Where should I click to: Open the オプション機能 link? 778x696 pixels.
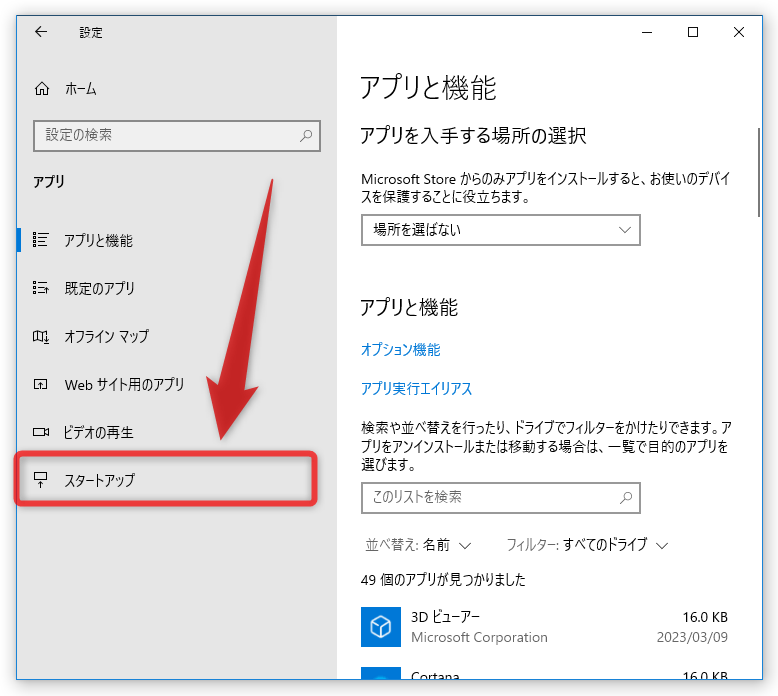click(x=401, y=350)
